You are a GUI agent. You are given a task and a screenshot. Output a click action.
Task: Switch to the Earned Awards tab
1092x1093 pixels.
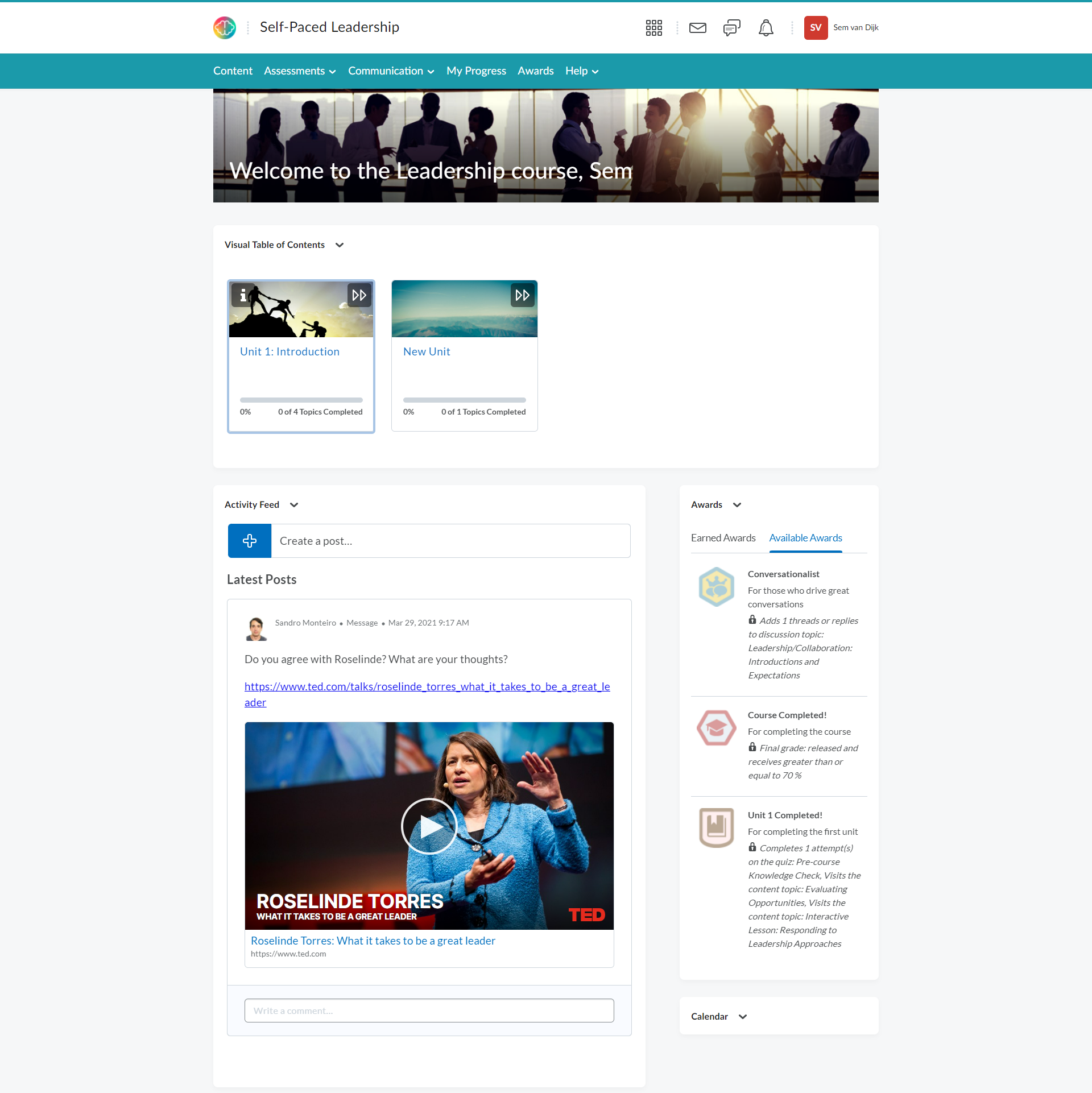click(x=723, y=538)
